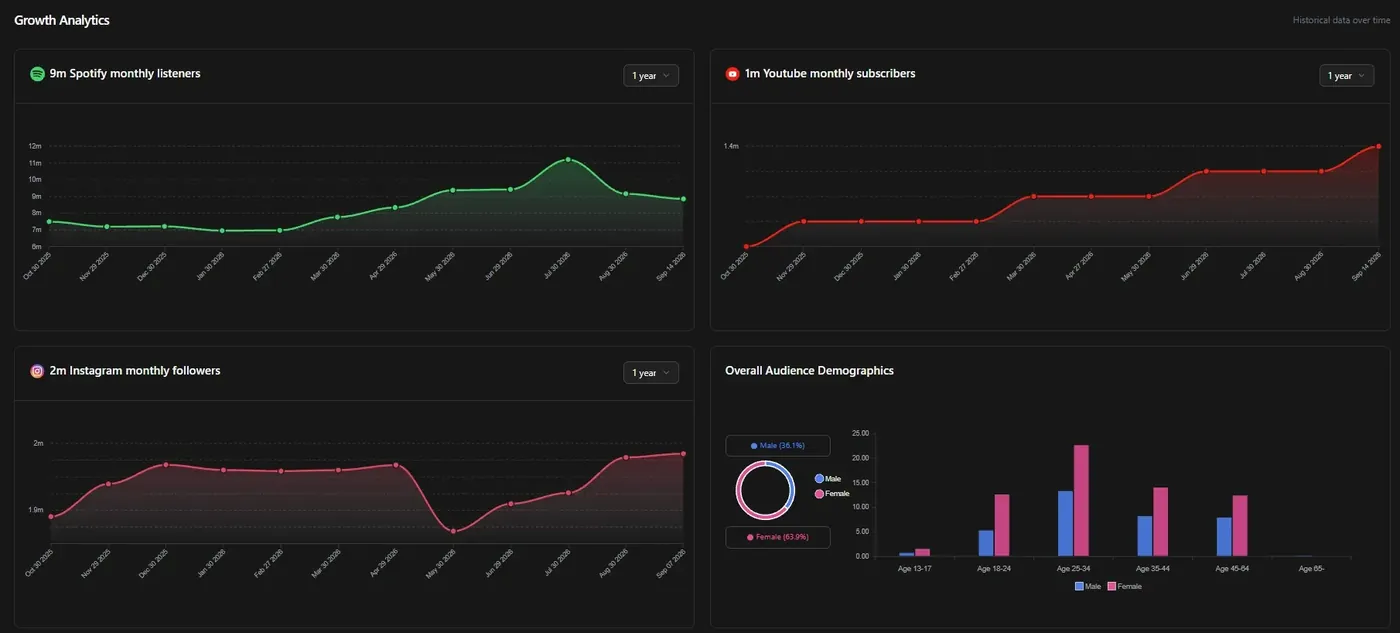Select Instagram data point for May 30 2026
This screenshot has height=633, width=1400.
(x=453, y=531)
